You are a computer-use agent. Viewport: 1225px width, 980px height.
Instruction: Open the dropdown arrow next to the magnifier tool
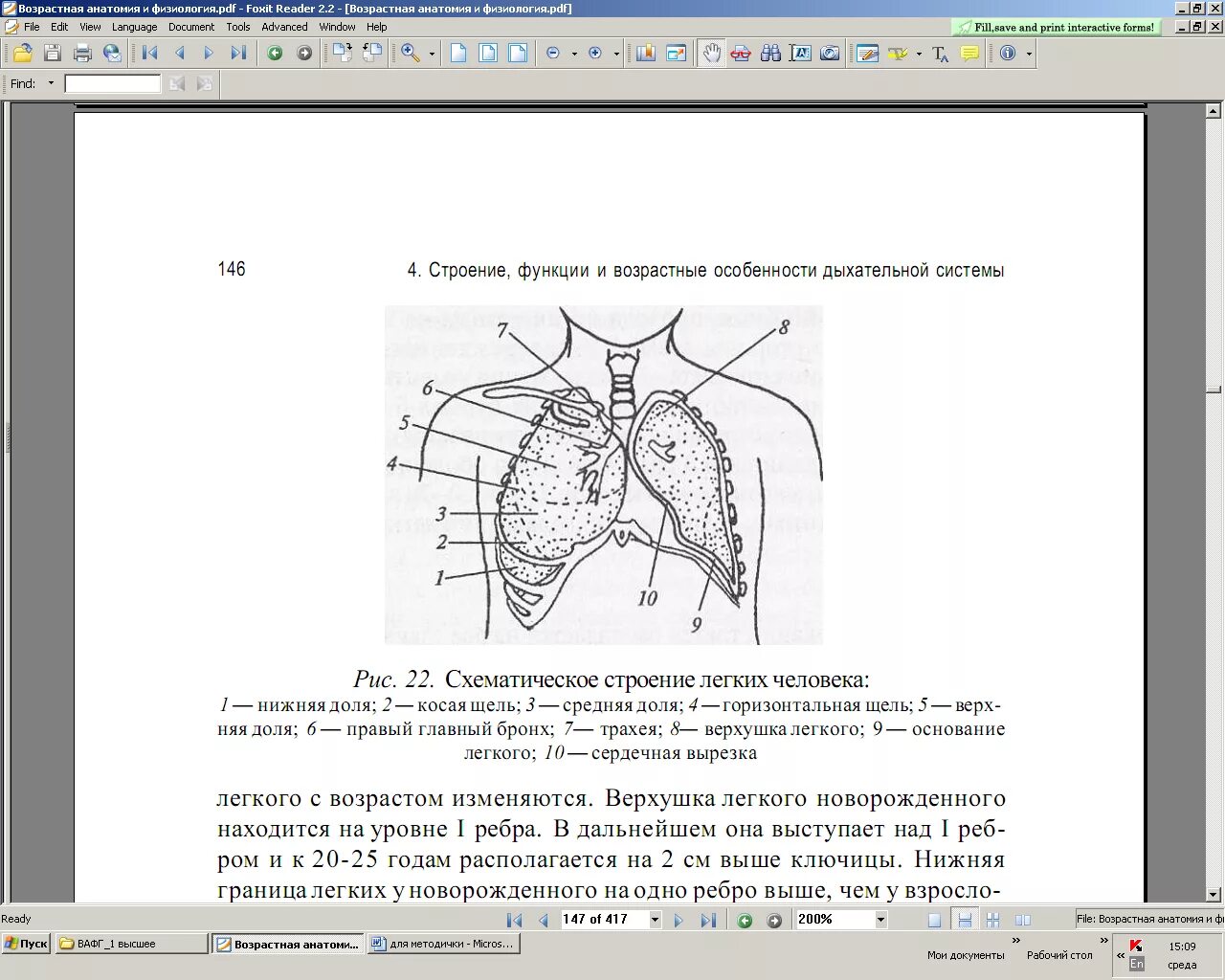[x=432, y=54]
